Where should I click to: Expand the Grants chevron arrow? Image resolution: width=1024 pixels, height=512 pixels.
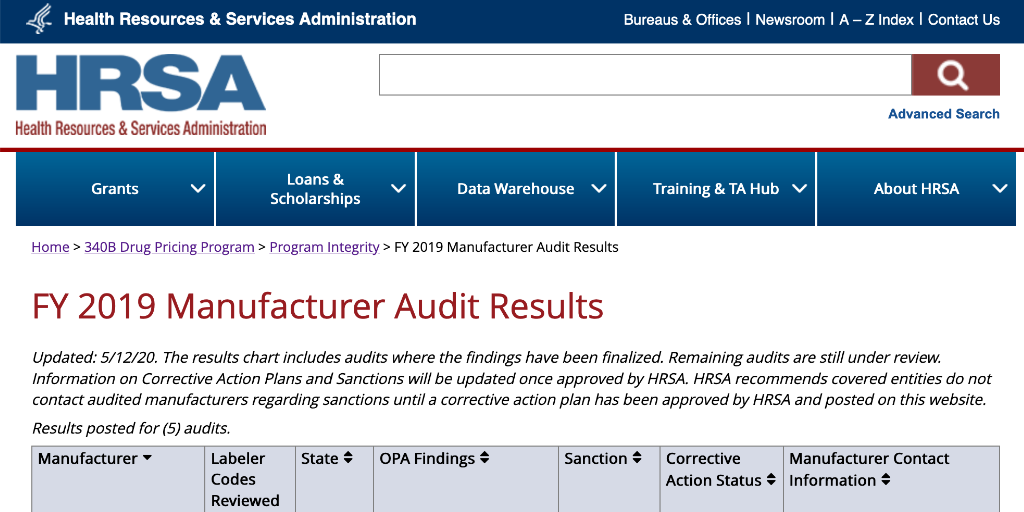[198, 189]
